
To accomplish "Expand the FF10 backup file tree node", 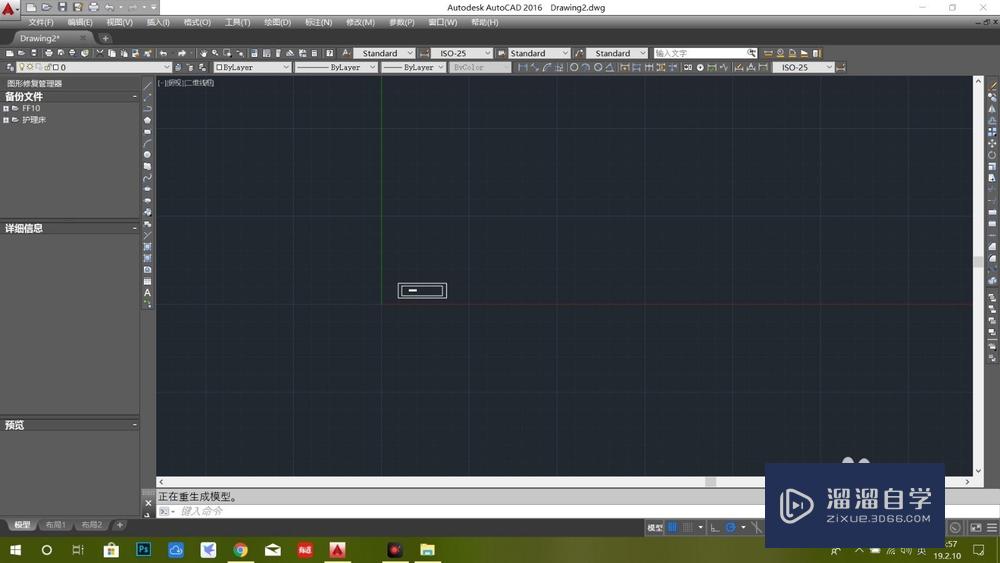I will [6, 108].
